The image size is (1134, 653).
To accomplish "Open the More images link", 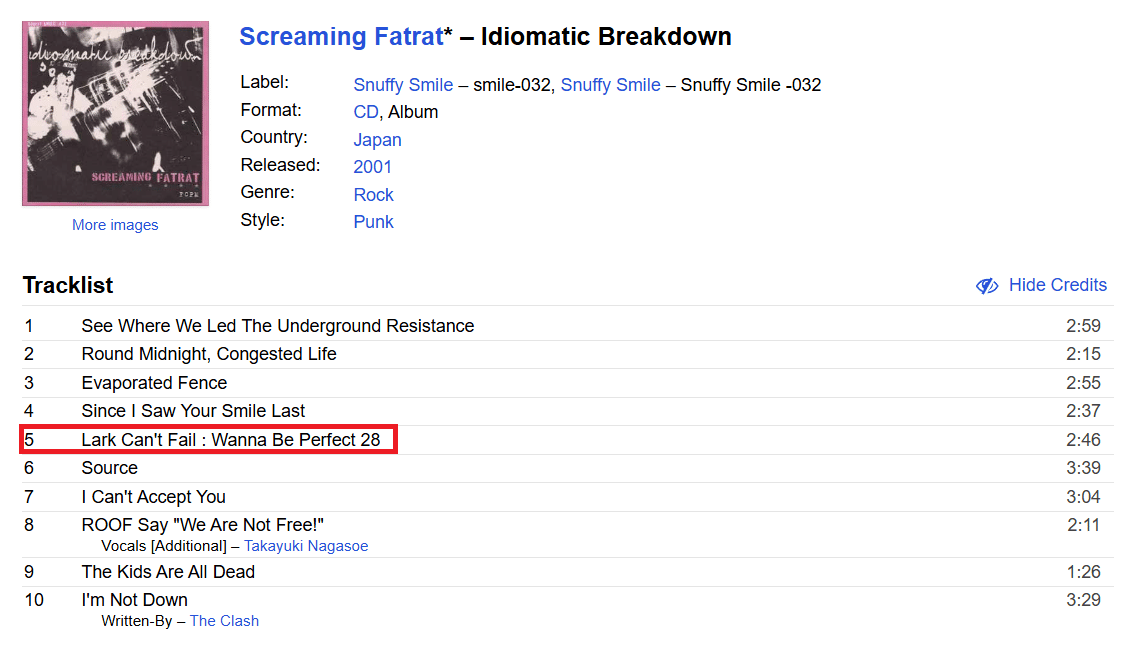I will point(115,225).
